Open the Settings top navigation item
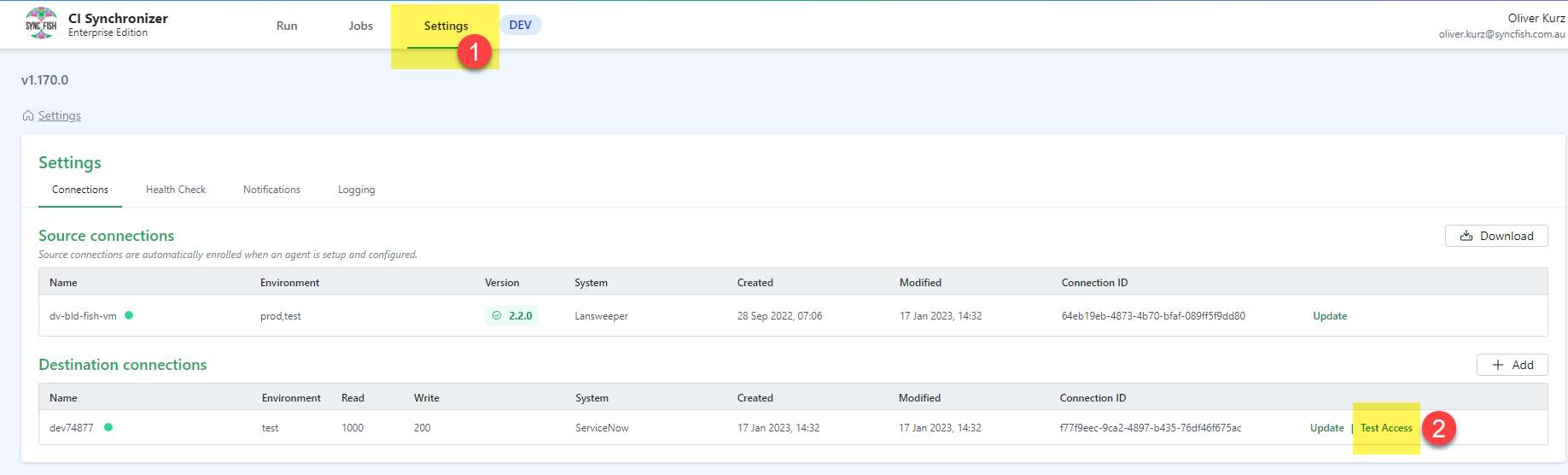Image resolution: width=1568 pixels, height=475 pixels. pos(446,26)
